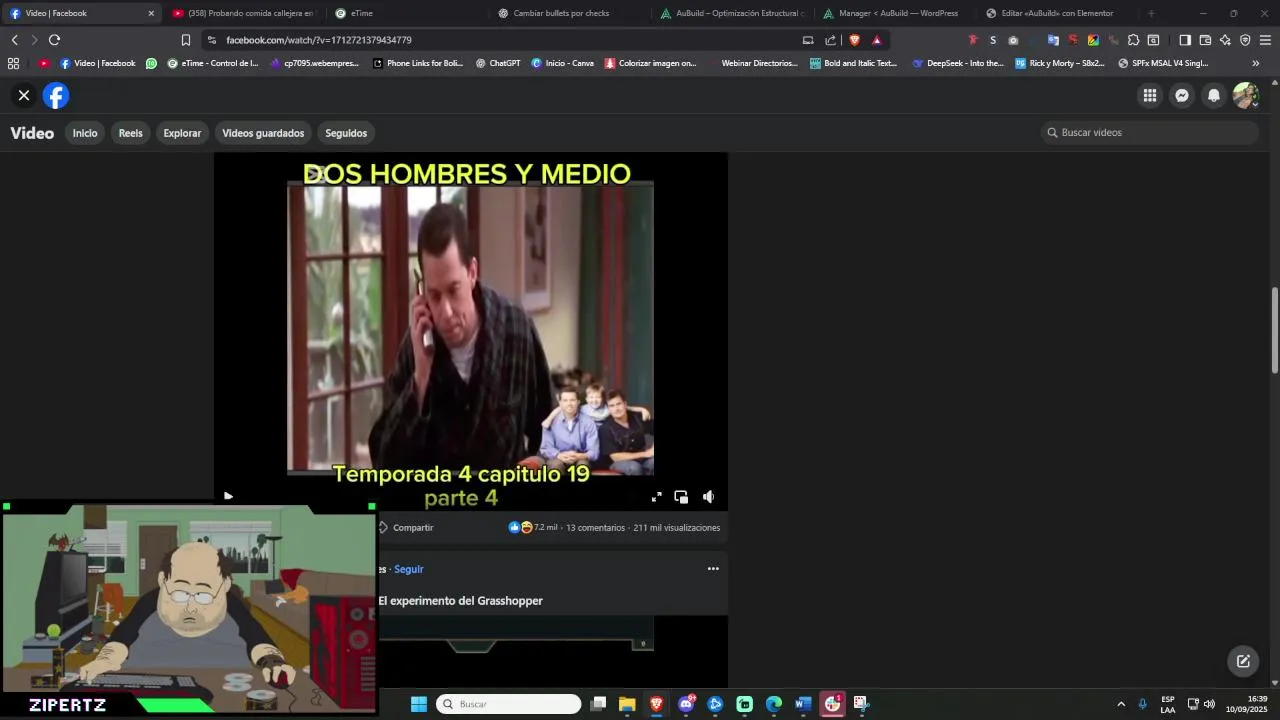The width and height of the screenshot is (1280, 720).
Task: Click the page vertical scrollbar
Action: click(1274, 330)
